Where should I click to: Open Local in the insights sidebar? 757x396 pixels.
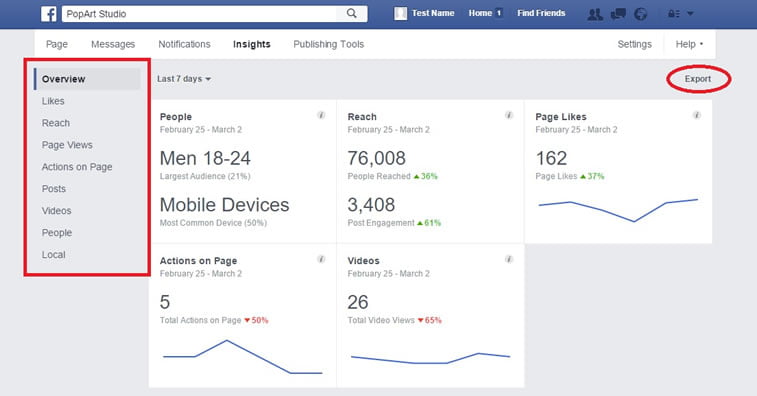(54, 255)
